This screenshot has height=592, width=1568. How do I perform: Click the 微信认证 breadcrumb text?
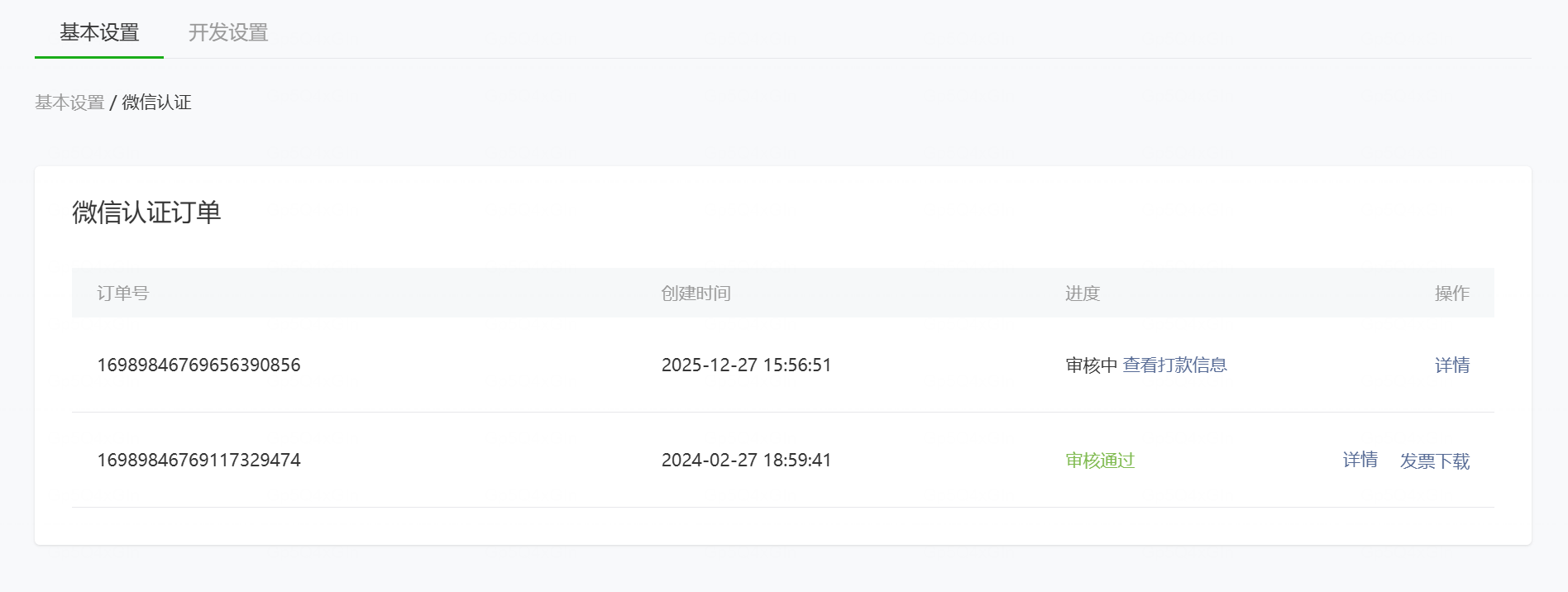157,103
